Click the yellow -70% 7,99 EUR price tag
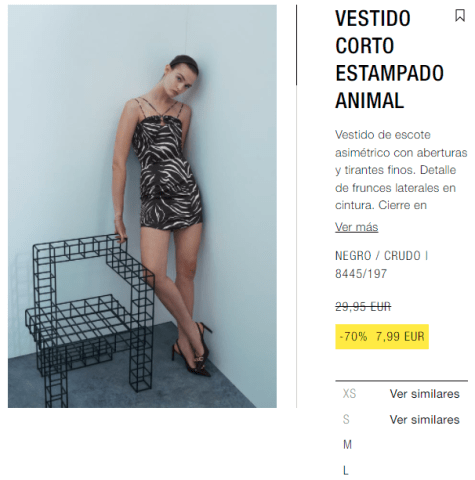Image resolution: width=475 pixels, height=480 pixels. pyautogui.click(x=382, y=337)
